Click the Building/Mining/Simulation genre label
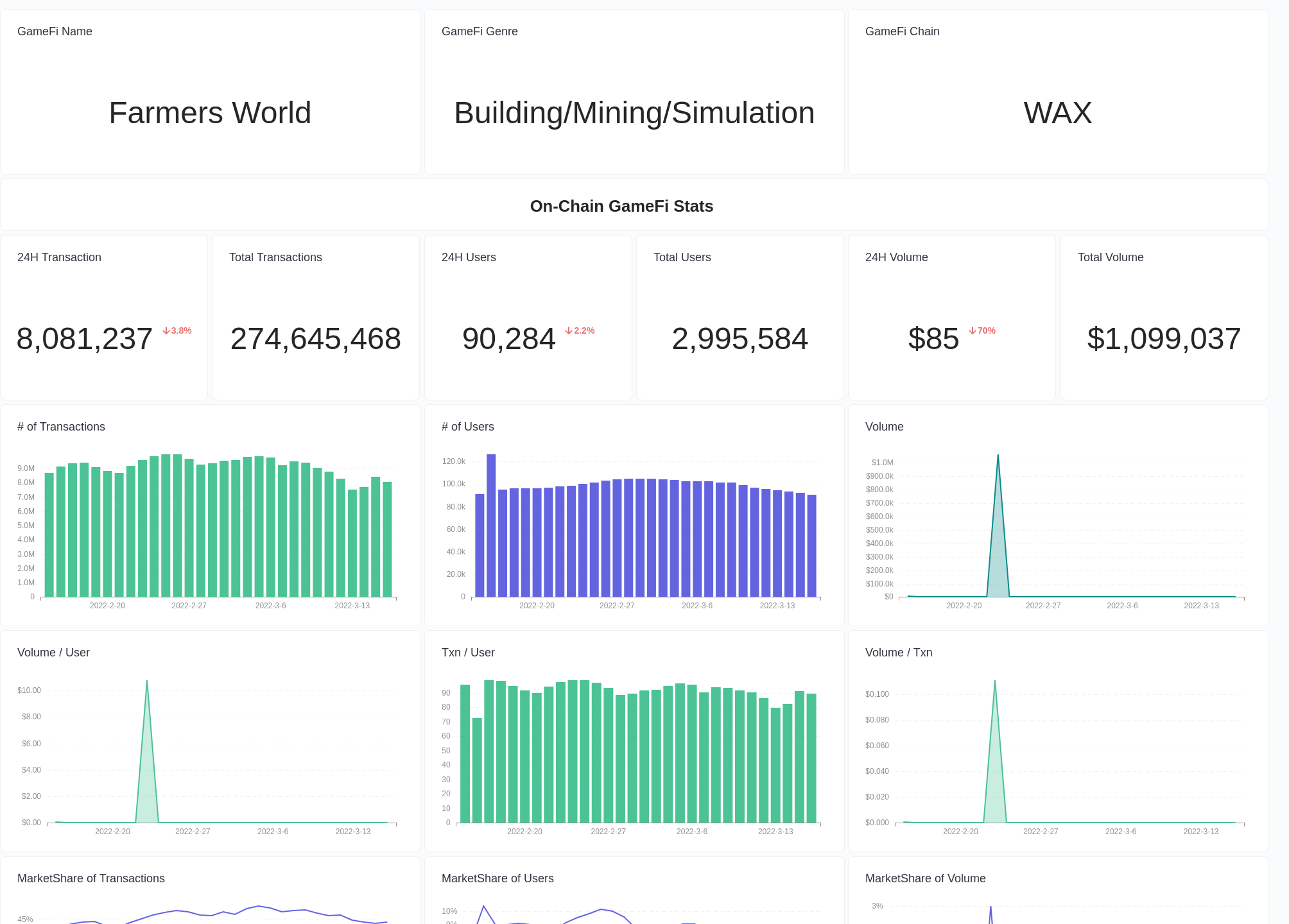This screenshot has height=924, width=1289. [634, 113]
